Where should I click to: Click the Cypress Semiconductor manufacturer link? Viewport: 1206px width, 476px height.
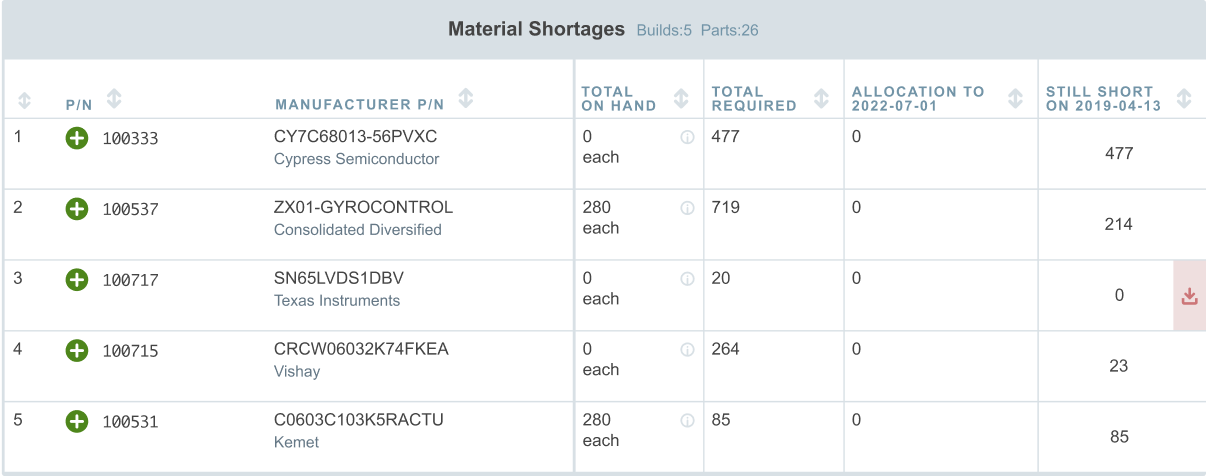point(356,159)
